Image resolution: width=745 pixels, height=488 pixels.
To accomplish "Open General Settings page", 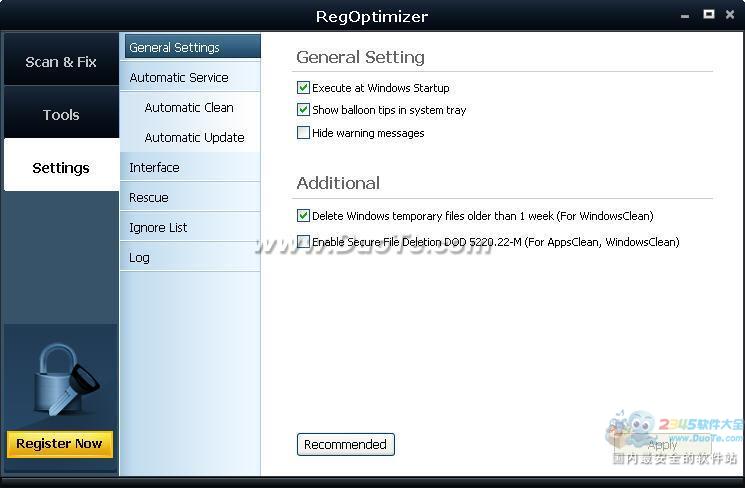I will tap(192, 47).
